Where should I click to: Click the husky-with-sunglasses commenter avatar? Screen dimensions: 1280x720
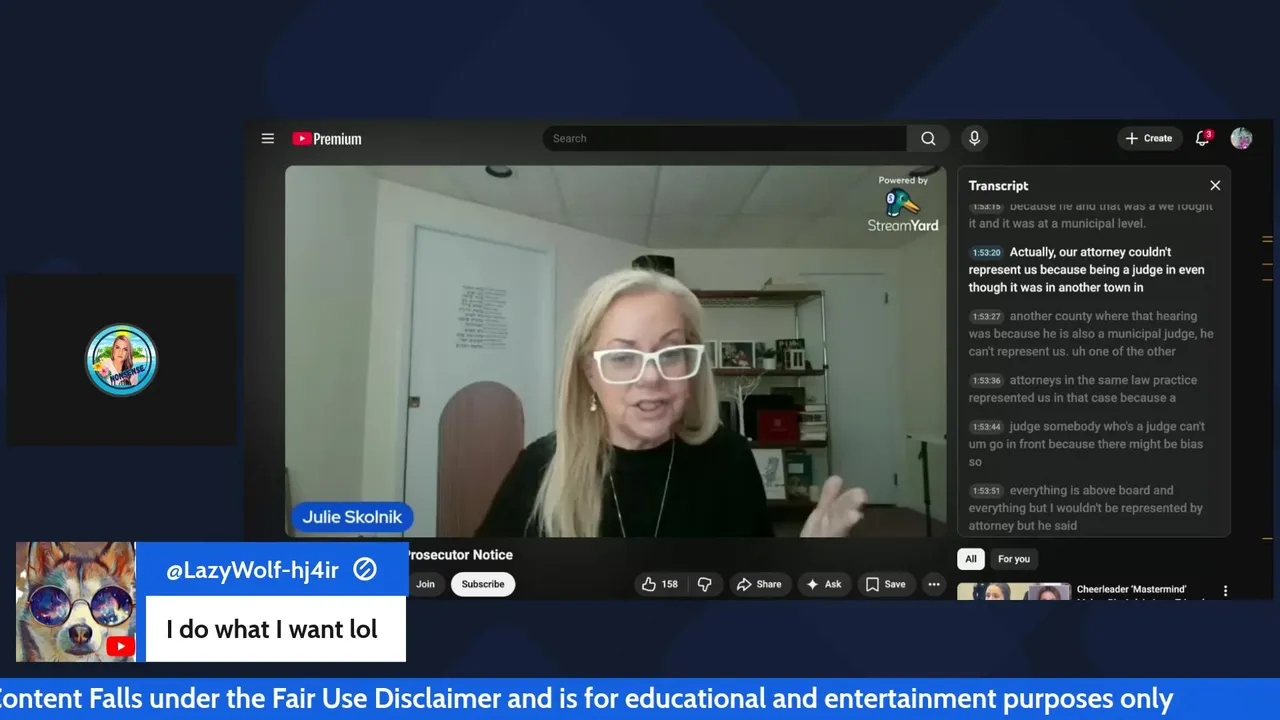(x=76, y=602)
